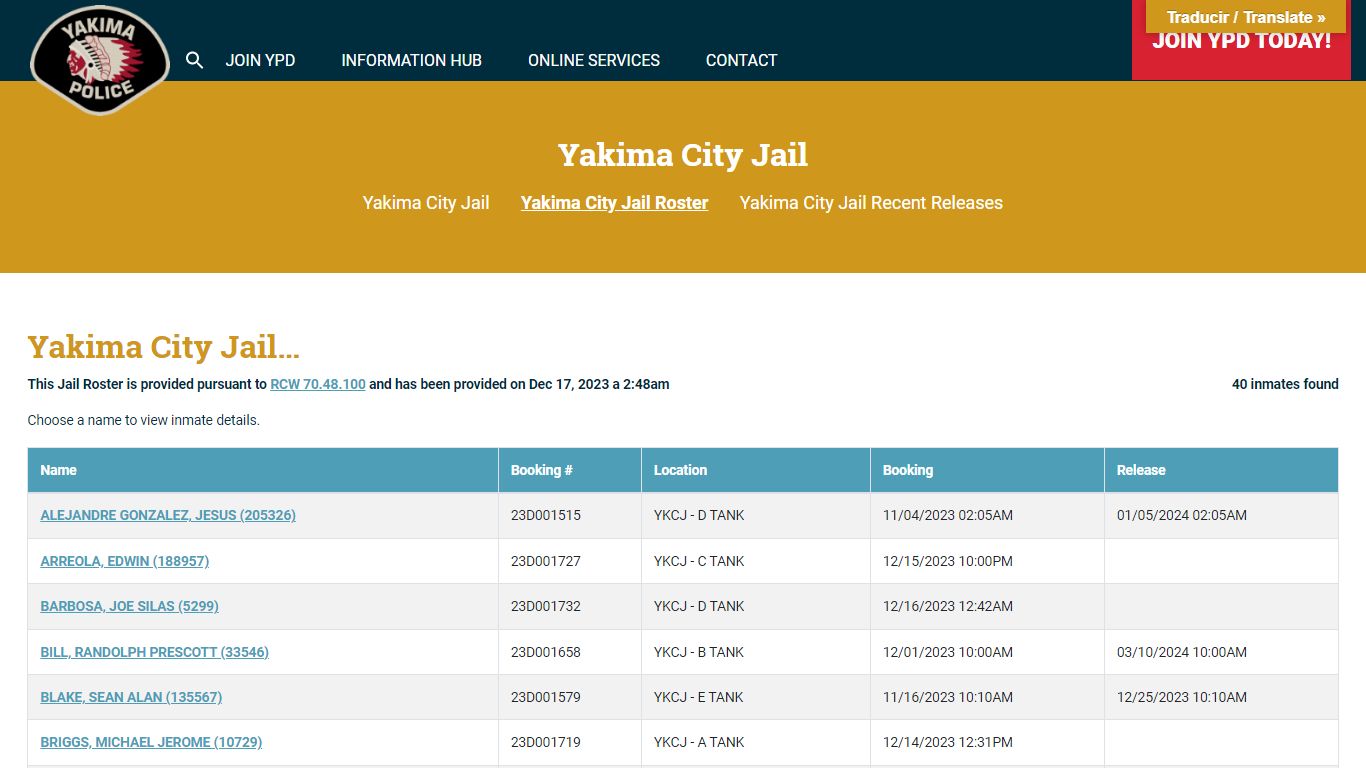Open BRIGGS, MICHAEL JEROME inmate record

click(151, 742)
